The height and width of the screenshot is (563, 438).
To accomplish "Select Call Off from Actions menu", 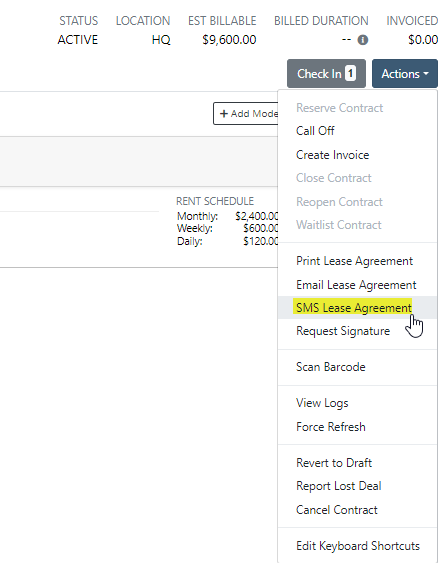I will pyautogui.click(x=357, y=131).
